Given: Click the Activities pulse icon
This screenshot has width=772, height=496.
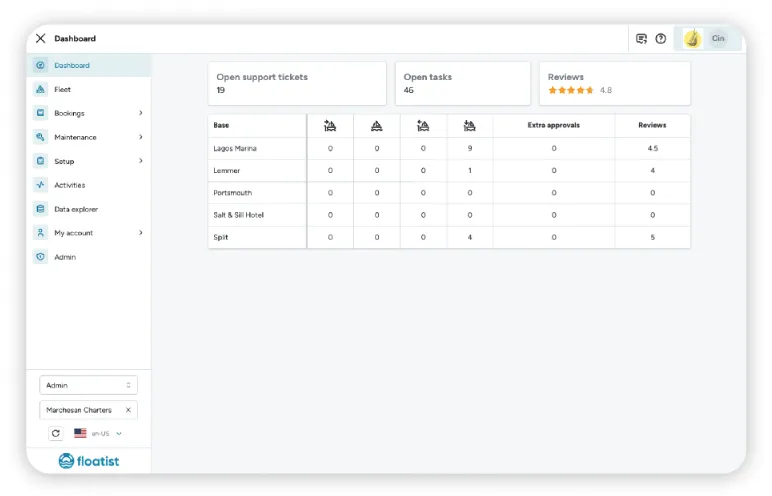Looking at the screenshot, I should point(40,185).
